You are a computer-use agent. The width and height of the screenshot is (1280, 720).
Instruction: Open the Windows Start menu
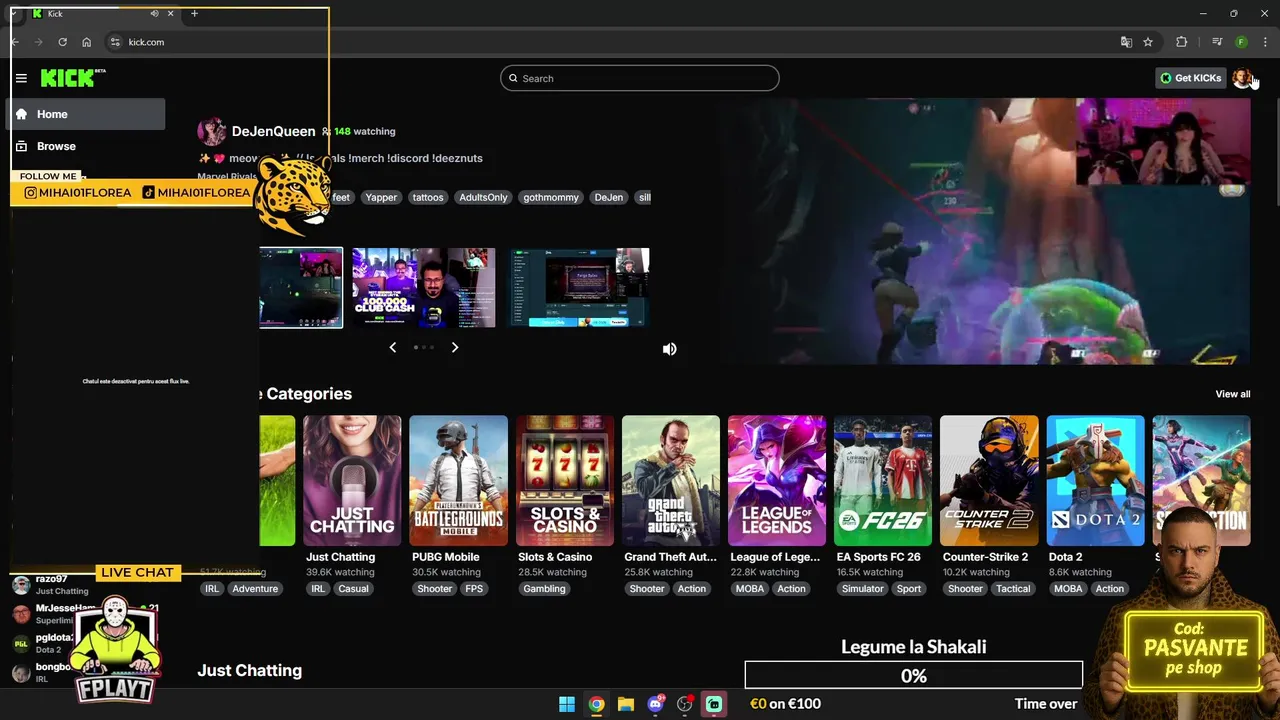point(567,704)
